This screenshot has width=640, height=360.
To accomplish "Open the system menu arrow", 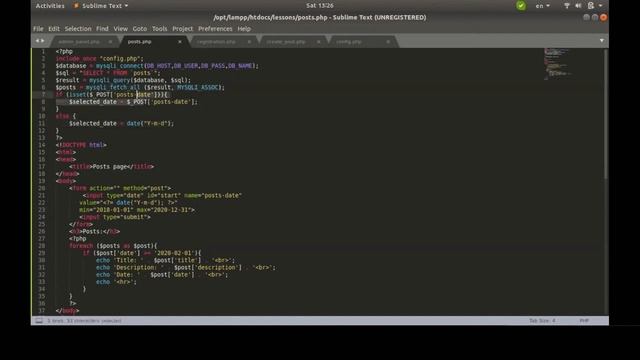I will [x=600, y=6].
